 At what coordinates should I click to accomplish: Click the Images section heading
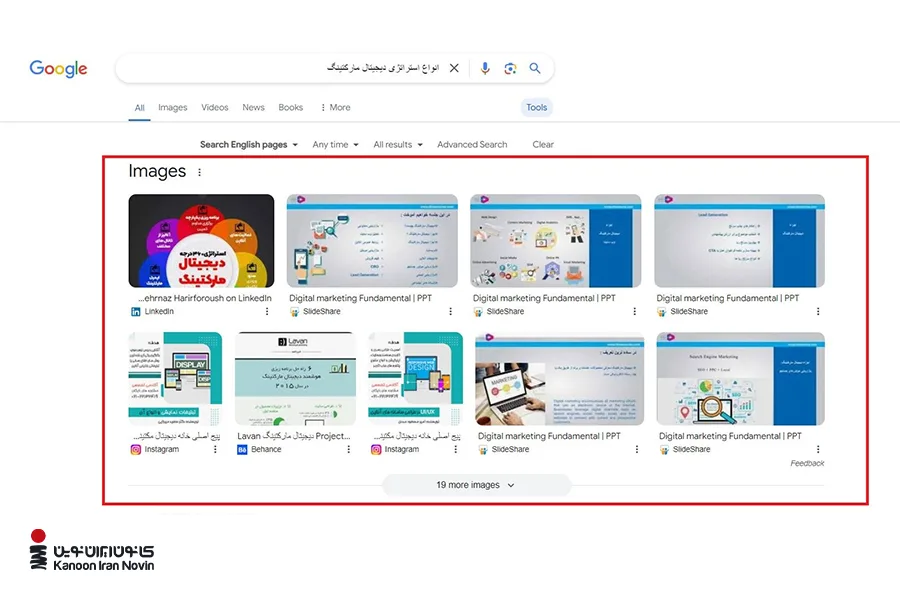point(157,171)
